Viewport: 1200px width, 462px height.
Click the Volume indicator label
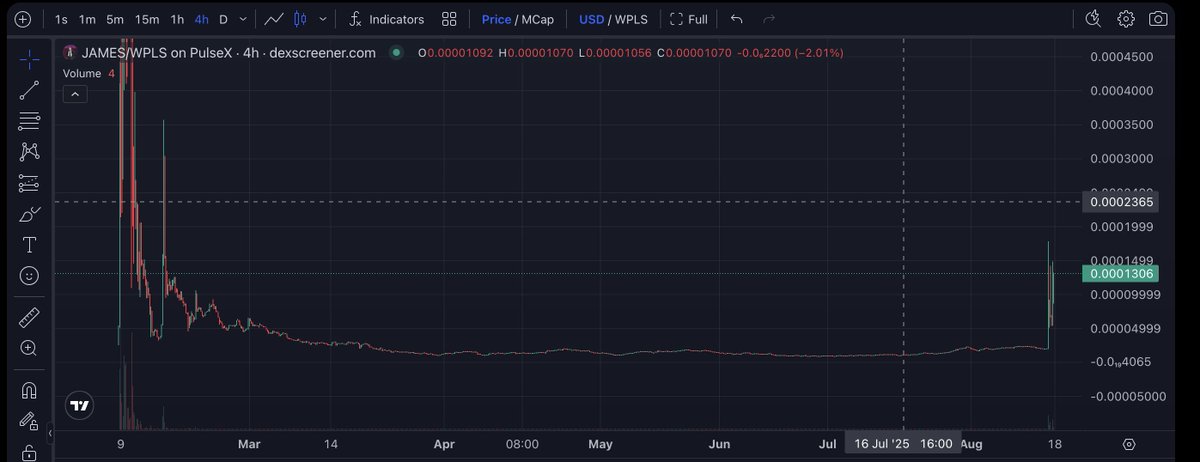[x=82, y=73]
